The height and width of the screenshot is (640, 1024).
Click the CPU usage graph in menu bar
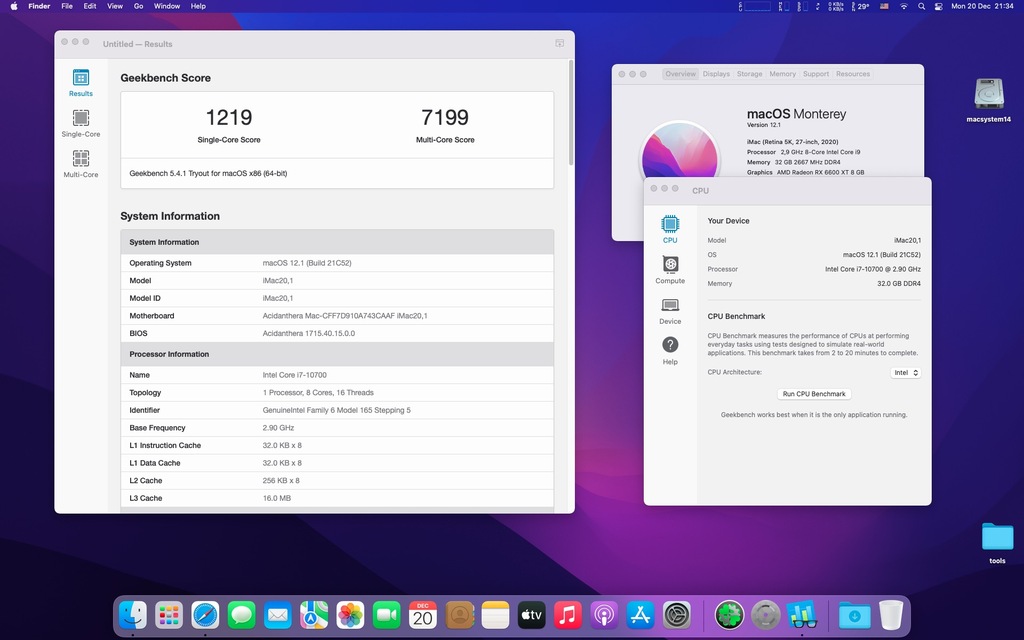757,6
